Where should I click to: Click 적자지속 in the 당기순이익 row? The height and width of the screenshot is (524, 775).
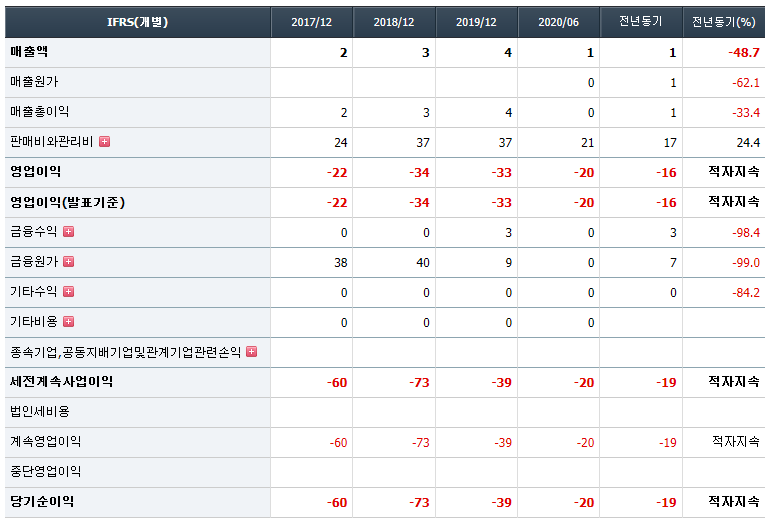[734, 502]
